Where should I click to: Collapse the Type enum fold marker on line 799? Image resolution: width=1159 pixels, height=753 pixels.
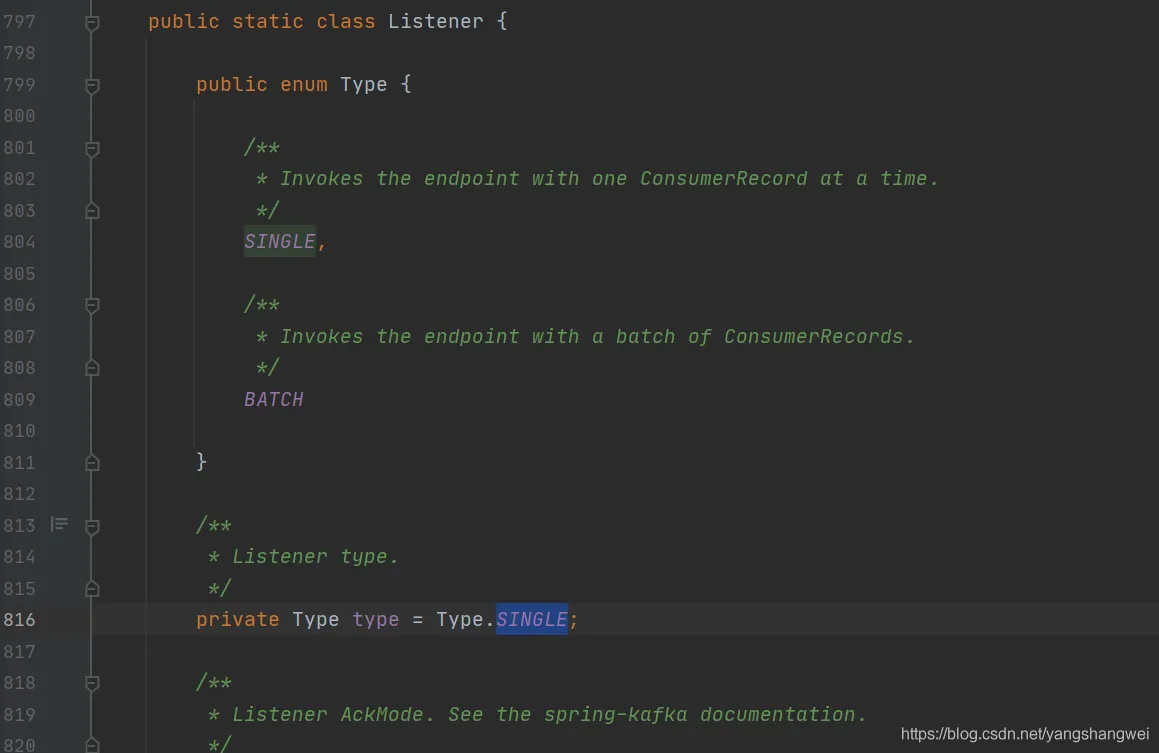click(92, 86)
